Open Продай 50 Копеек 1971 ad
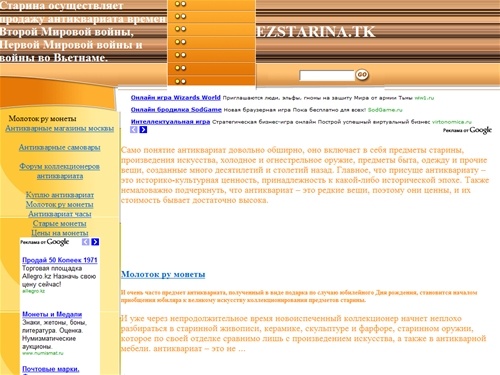This screenshot has height=375, width=500. pos(60,260)
